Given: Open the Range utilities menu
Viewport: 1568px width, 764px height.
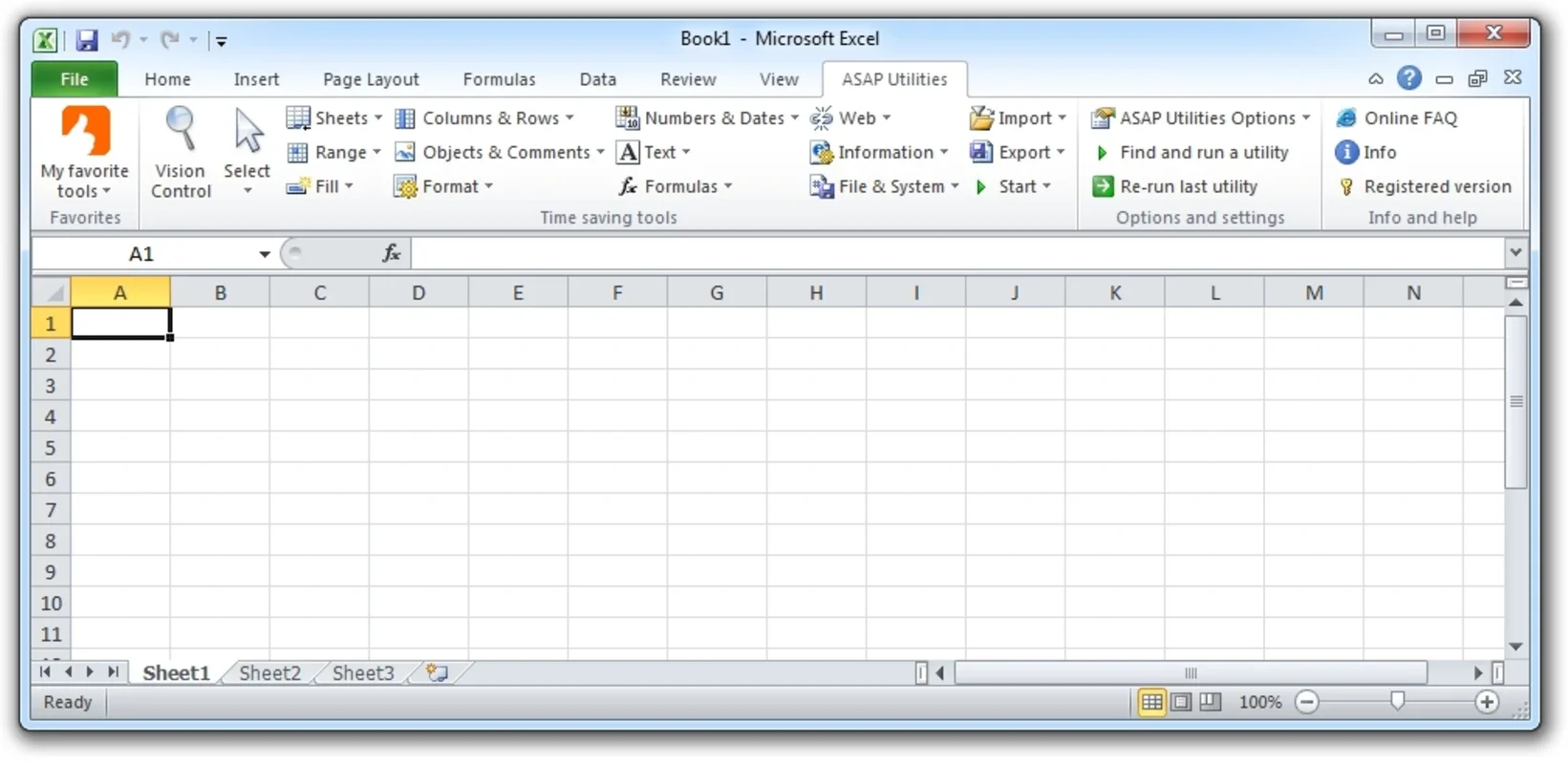Looking at the screenshot, I should tap(333, 152).
